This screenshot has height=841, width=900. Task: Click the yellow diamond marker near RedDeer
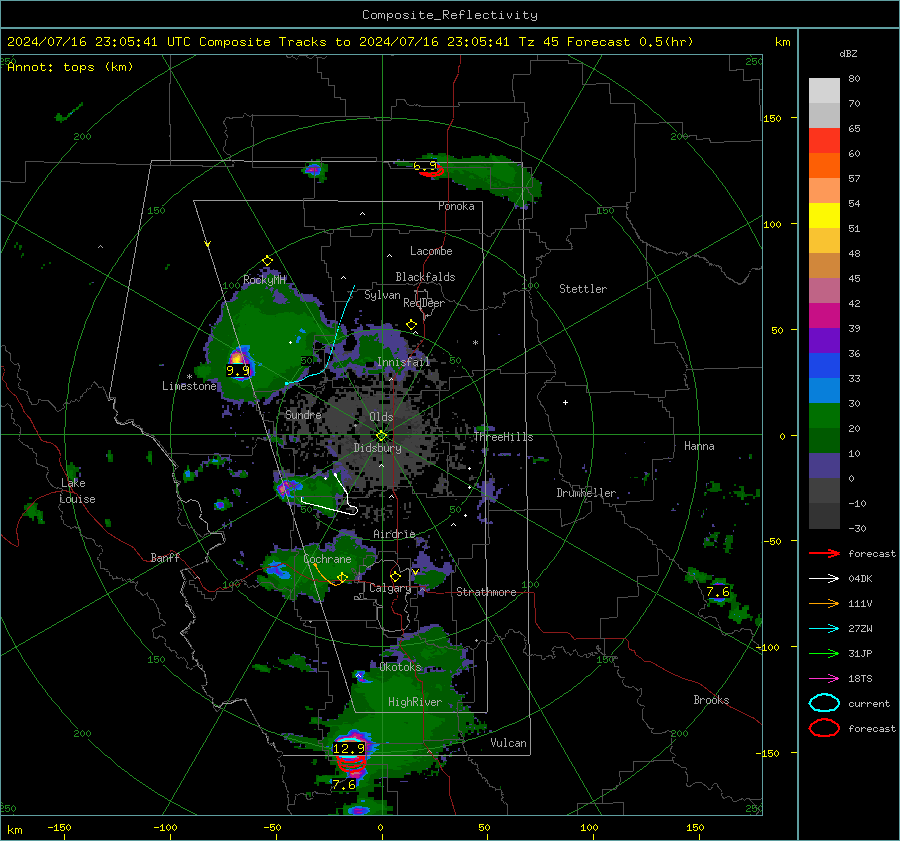411,325
